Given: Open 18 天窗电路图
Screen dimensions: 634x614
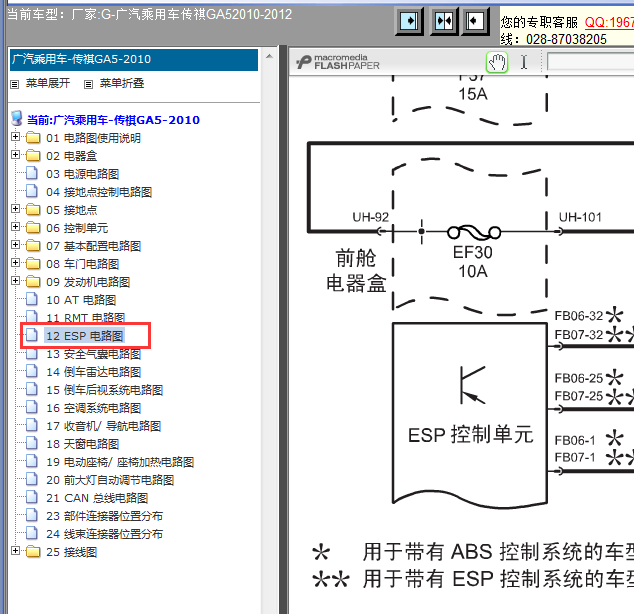Looking at the screenshot, I should click(82, 444).
